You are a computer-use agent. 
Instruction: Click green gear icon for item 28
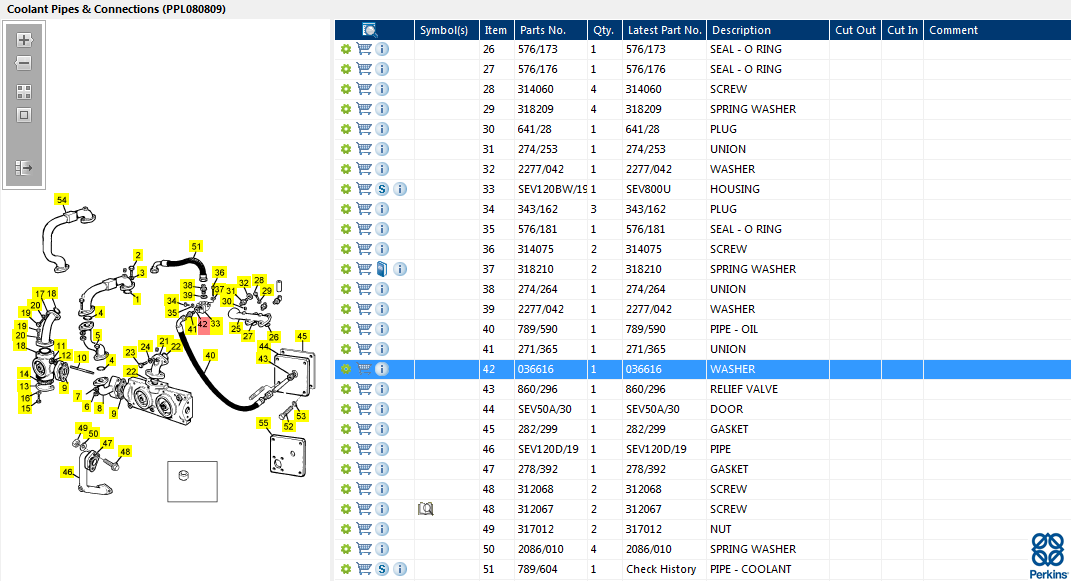[346, 89]
